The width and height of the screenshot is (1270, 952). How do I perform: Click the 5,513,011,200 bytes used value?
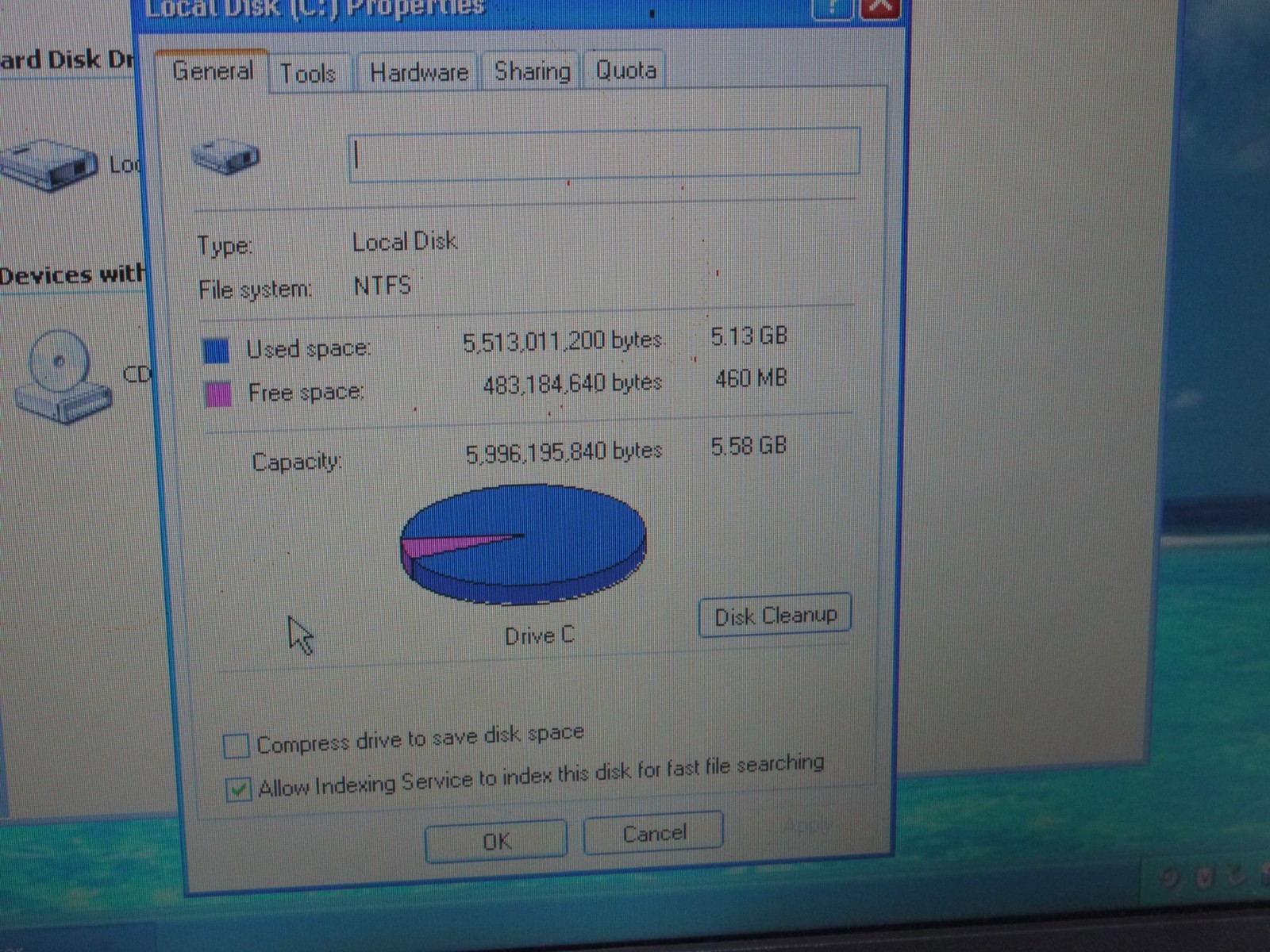click(562, 341)
